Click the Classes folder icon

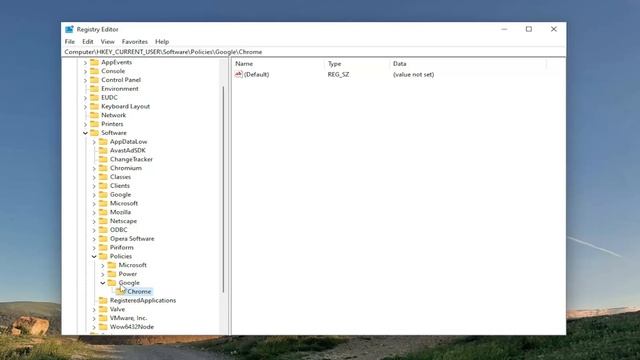[x=103, y=177]
